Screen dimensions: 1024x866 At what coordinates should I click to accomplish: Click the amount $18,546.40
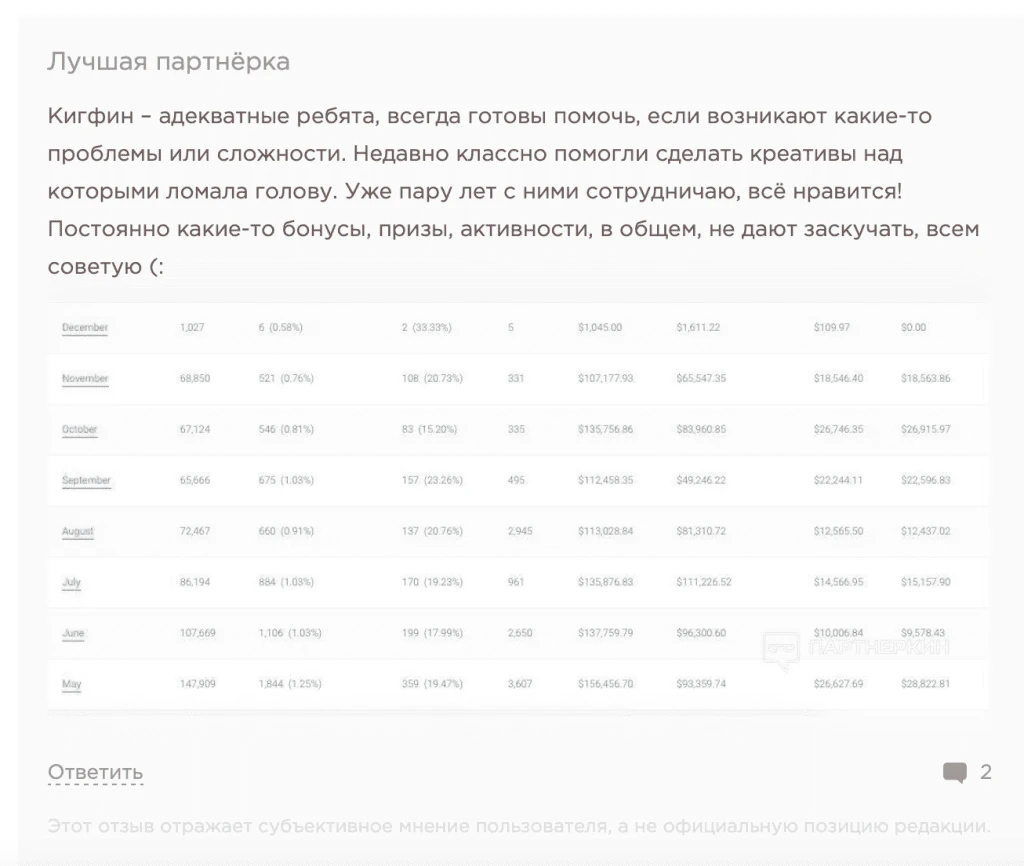(x=839, y=378)
